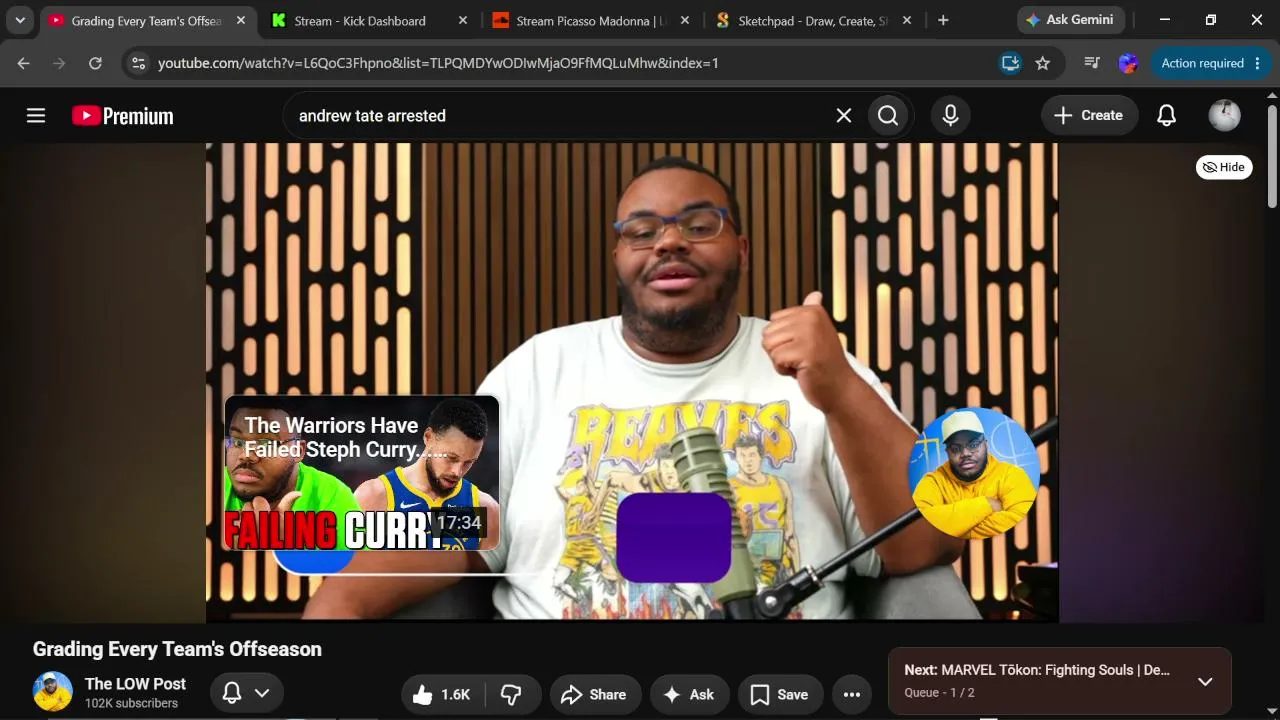Click the video player frame
The height and width of the screenshot is (720, 1280).
[632, 382]
